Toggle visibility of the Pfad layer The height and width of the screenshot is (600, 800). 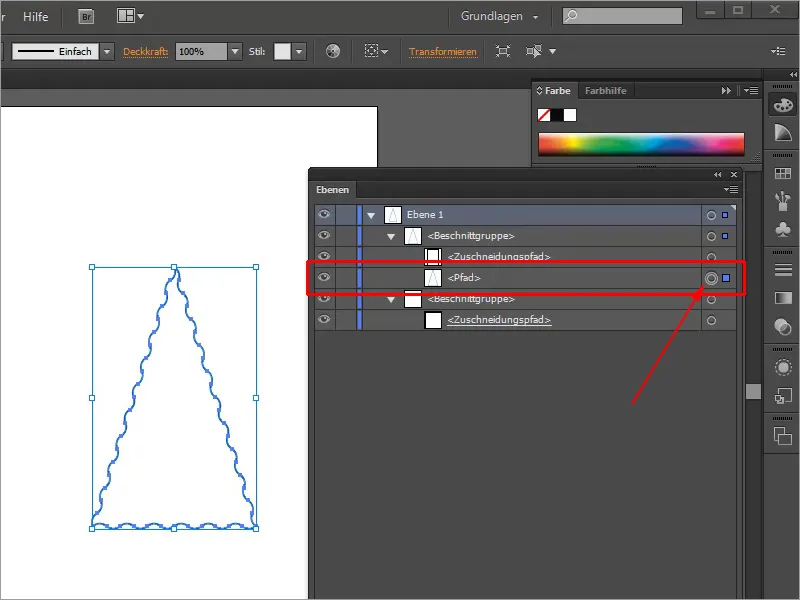[322, 277]
